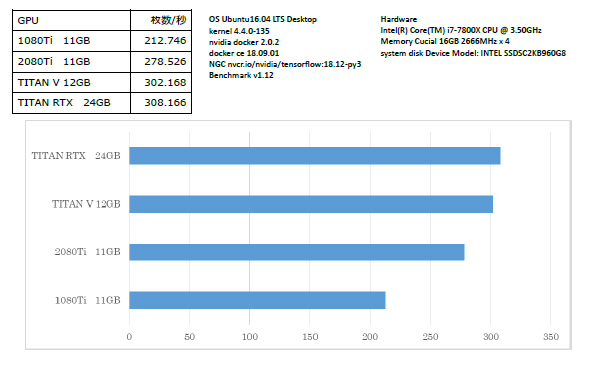Click table cell showing 212.746

(161, 41)
